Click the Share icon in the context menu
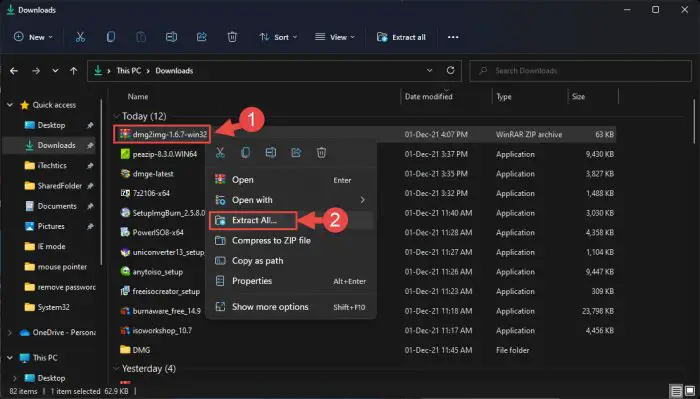 tap(296, 153)
